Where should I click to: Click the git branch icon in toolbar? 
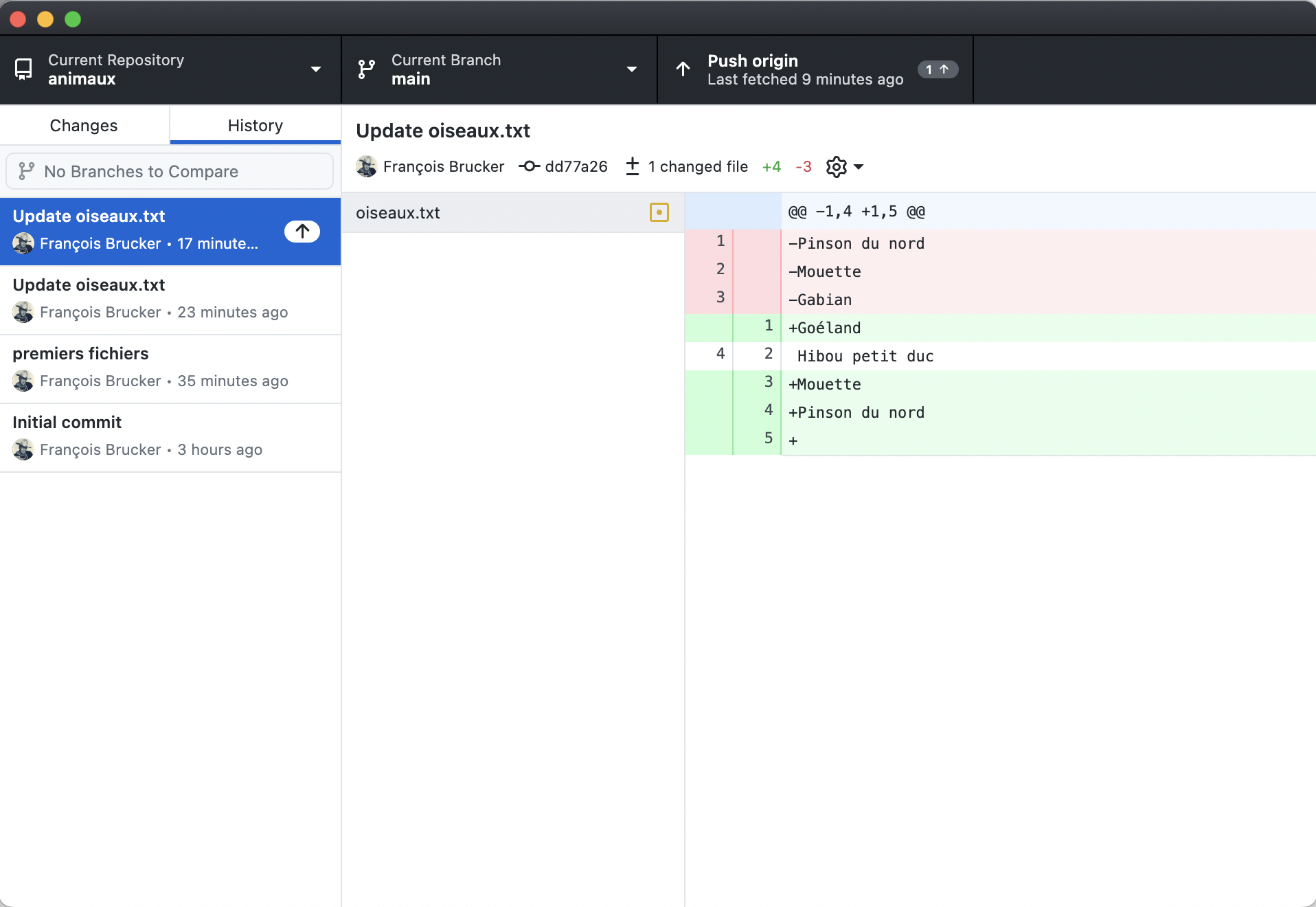(x=366, y=69)
